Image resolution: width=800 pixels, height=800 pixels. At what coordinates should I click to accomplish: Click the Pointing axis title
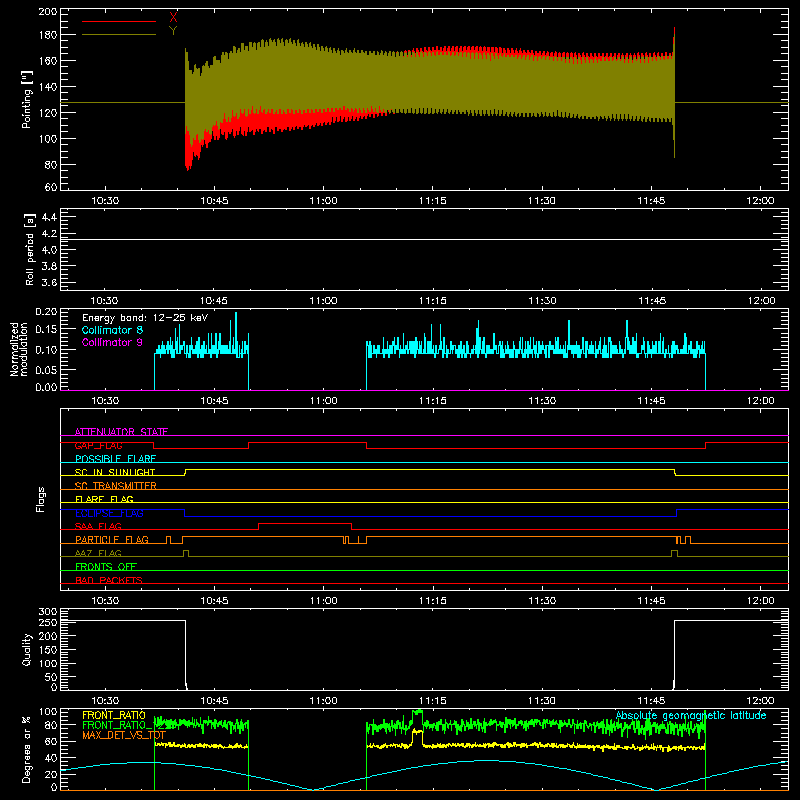click(27, 99)
